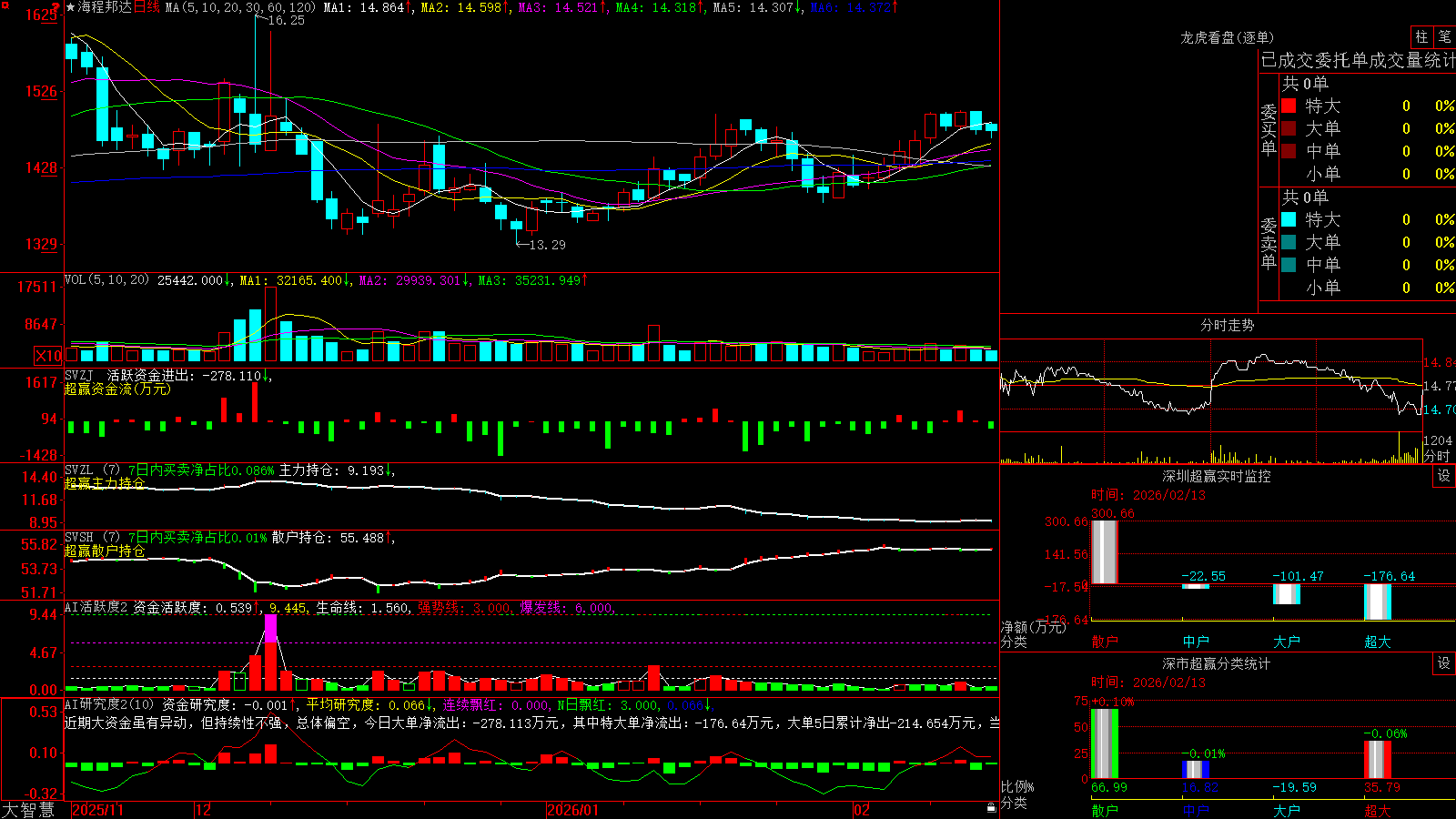
Task: Click the X10 volume scale indicator
Action: [48, 356]
